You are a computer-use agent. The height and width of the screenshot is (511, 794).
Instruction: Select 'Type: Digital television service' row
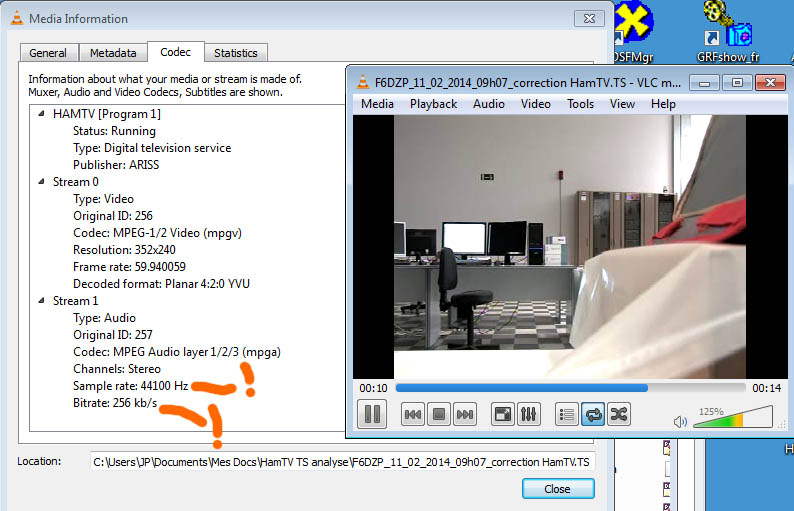tap(152, 148)
